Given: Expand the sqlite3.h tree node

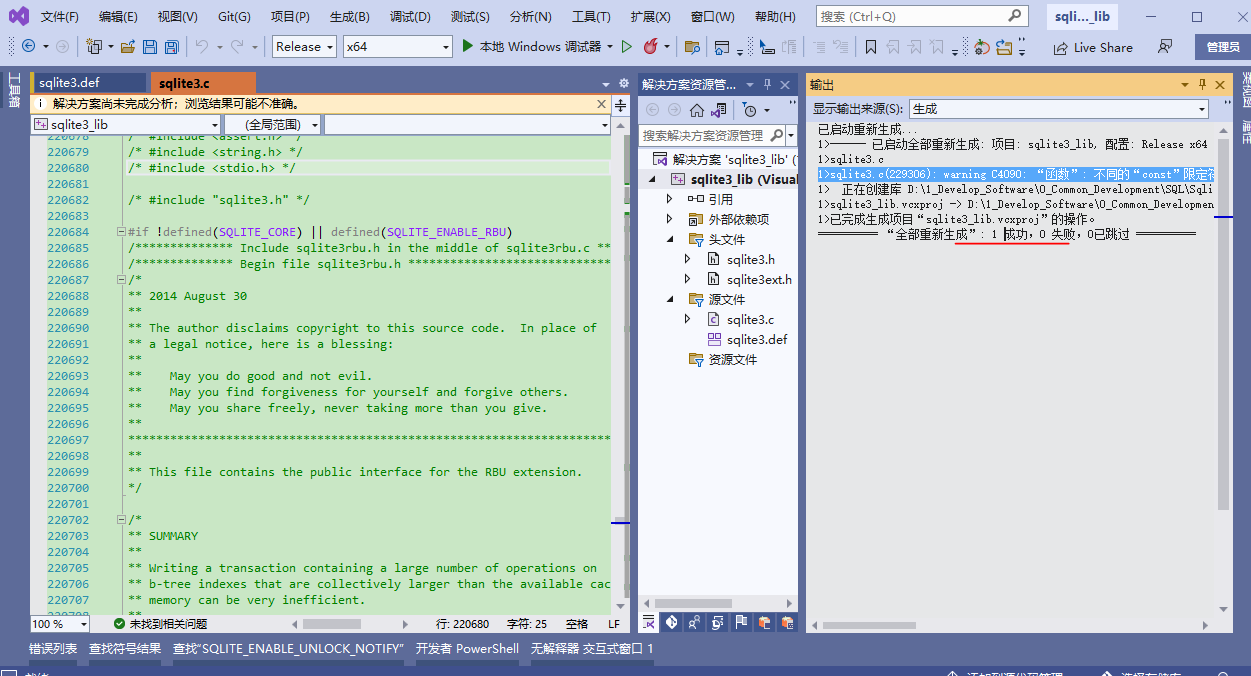Looking at the screenshot, I should [687, 259].
